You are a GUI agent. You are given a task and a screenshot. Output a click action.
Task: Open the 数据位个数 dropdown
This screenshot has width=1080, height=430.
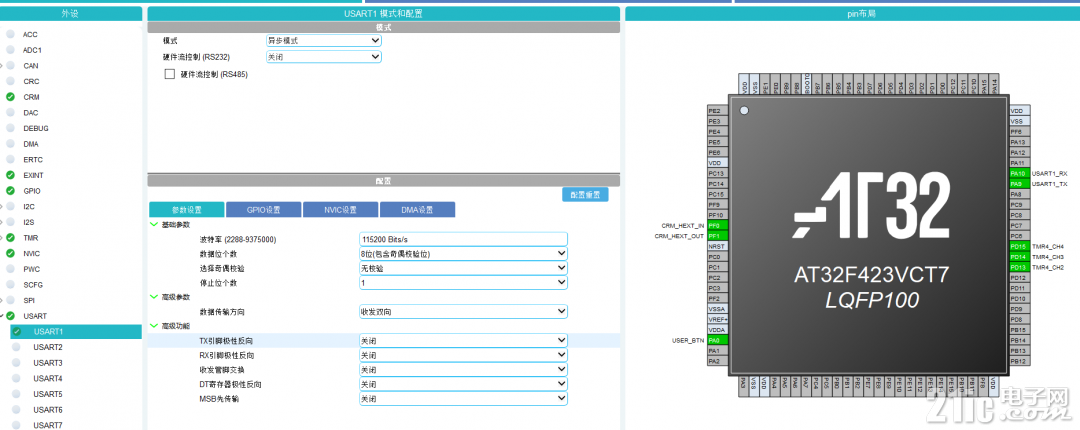[x=464, y=254]
